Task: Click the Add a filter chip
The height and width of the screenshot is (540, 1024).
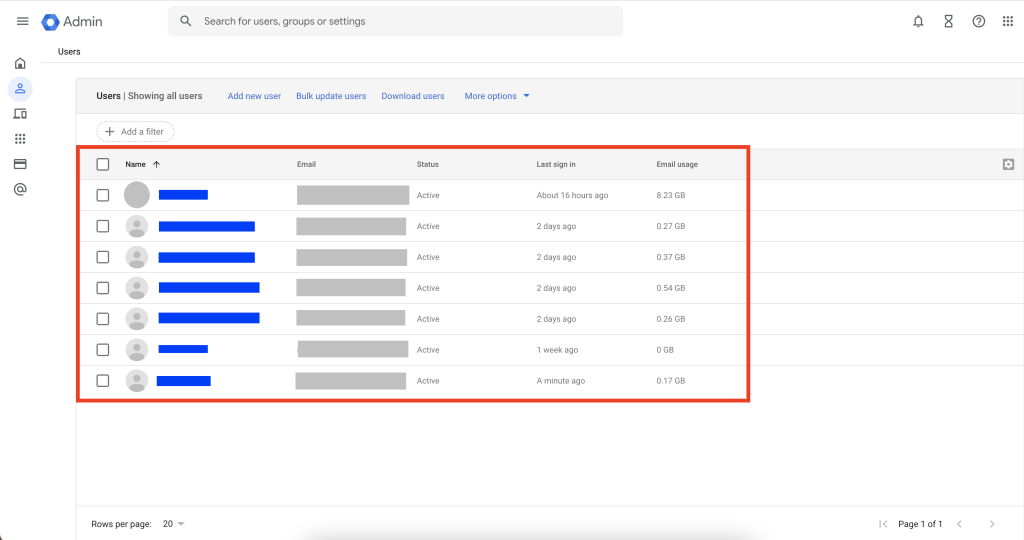Action: [x=135, y=132]
